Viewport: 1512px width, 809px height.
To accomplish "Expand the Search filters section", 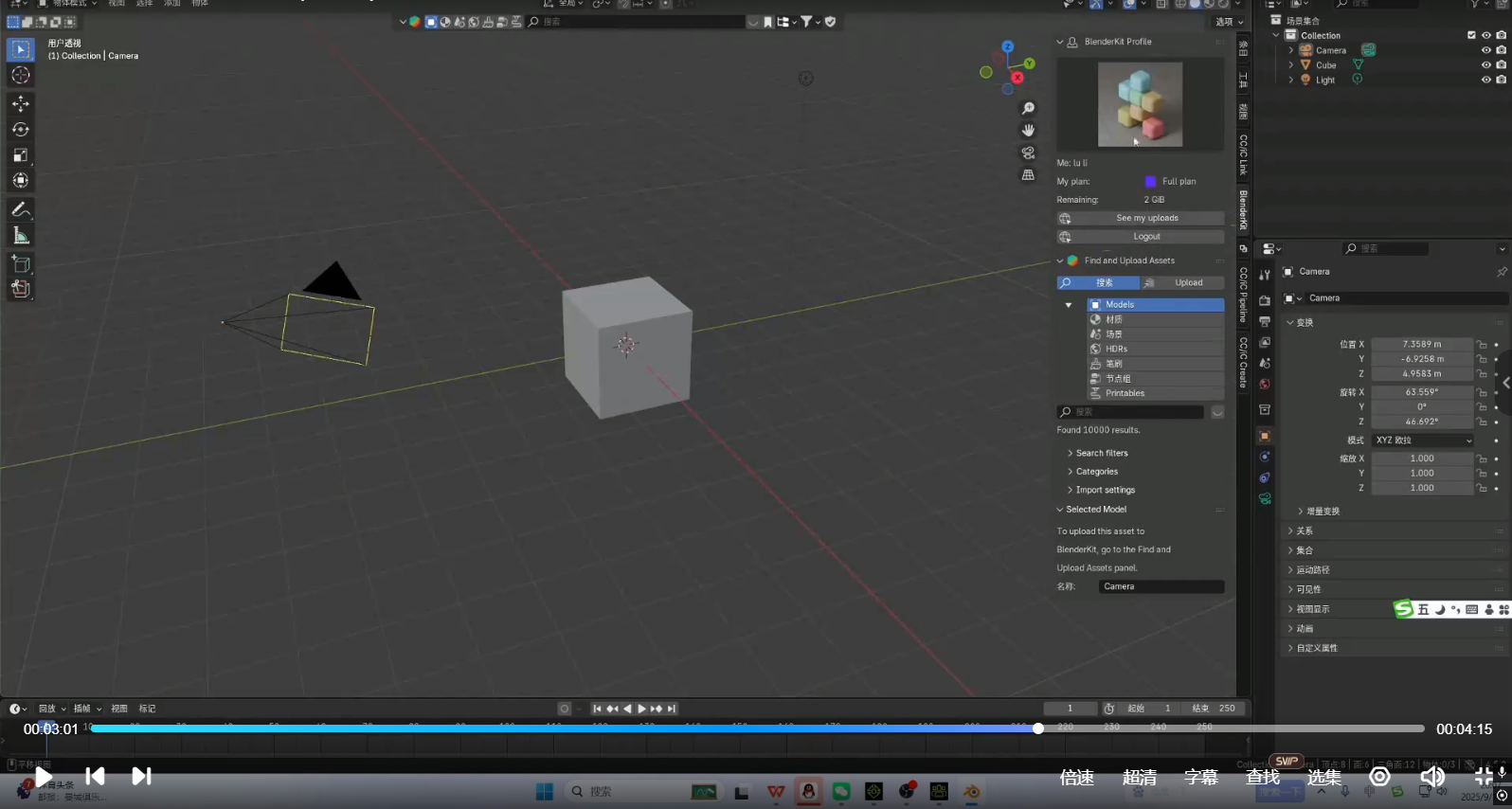I will tap(1101, 453).
